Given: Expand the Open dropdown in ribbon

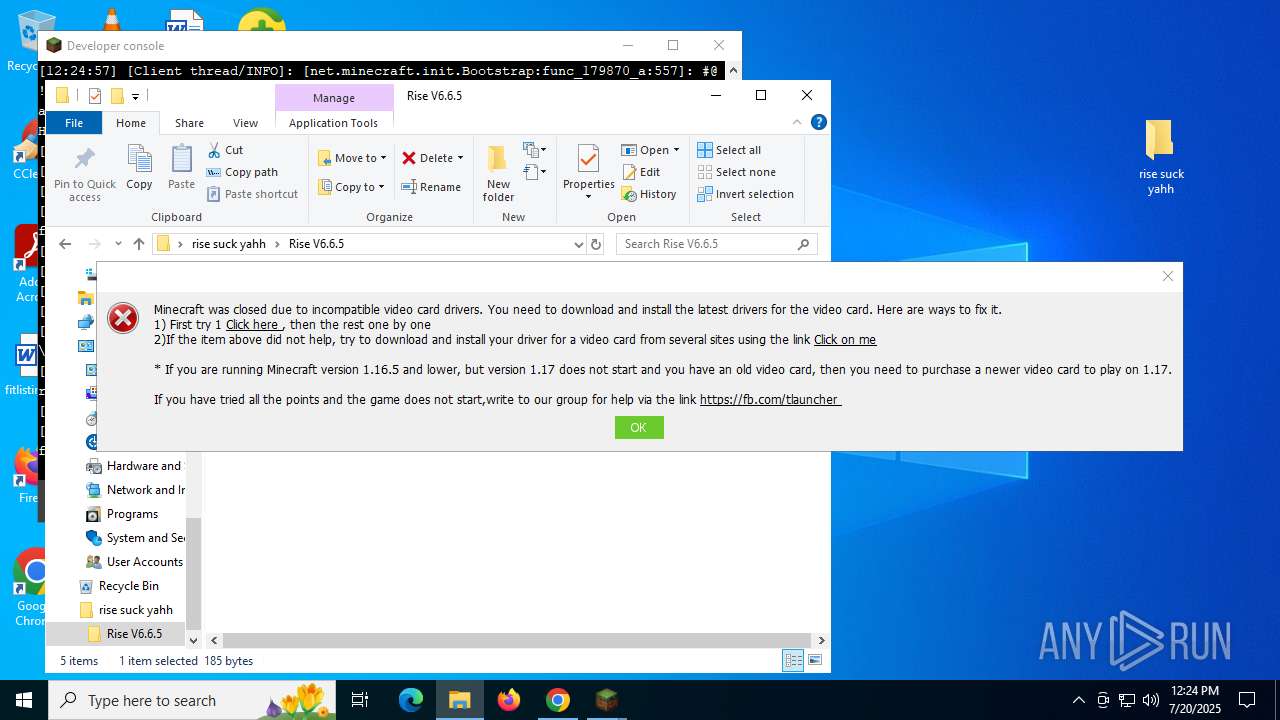Looking at the screenshot, I should click(x=676, y=150).
